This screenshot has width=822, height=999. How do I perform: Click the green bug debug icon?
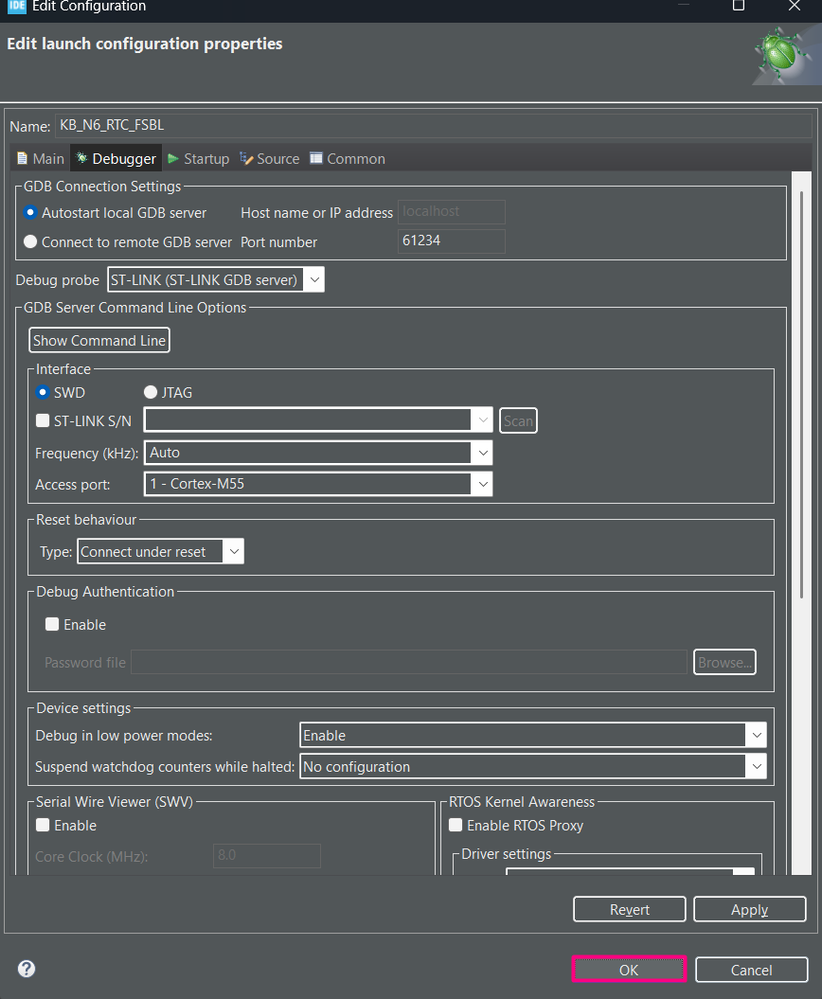(783, 54)
